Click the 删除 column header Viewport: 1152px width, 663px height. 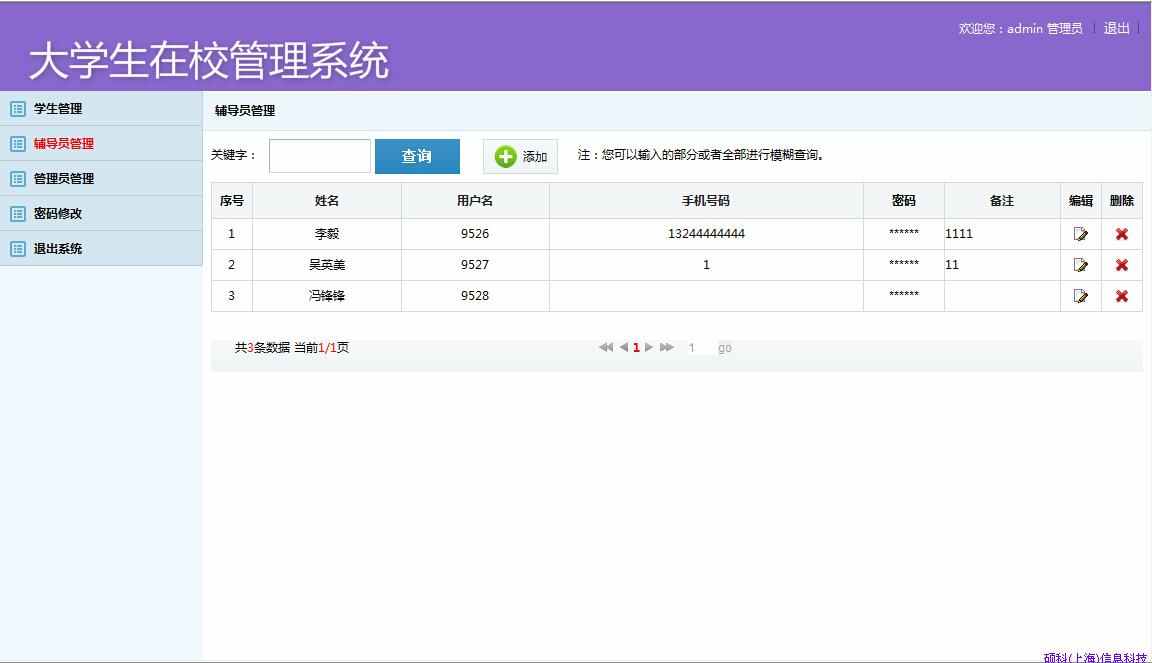point(1122,201)
